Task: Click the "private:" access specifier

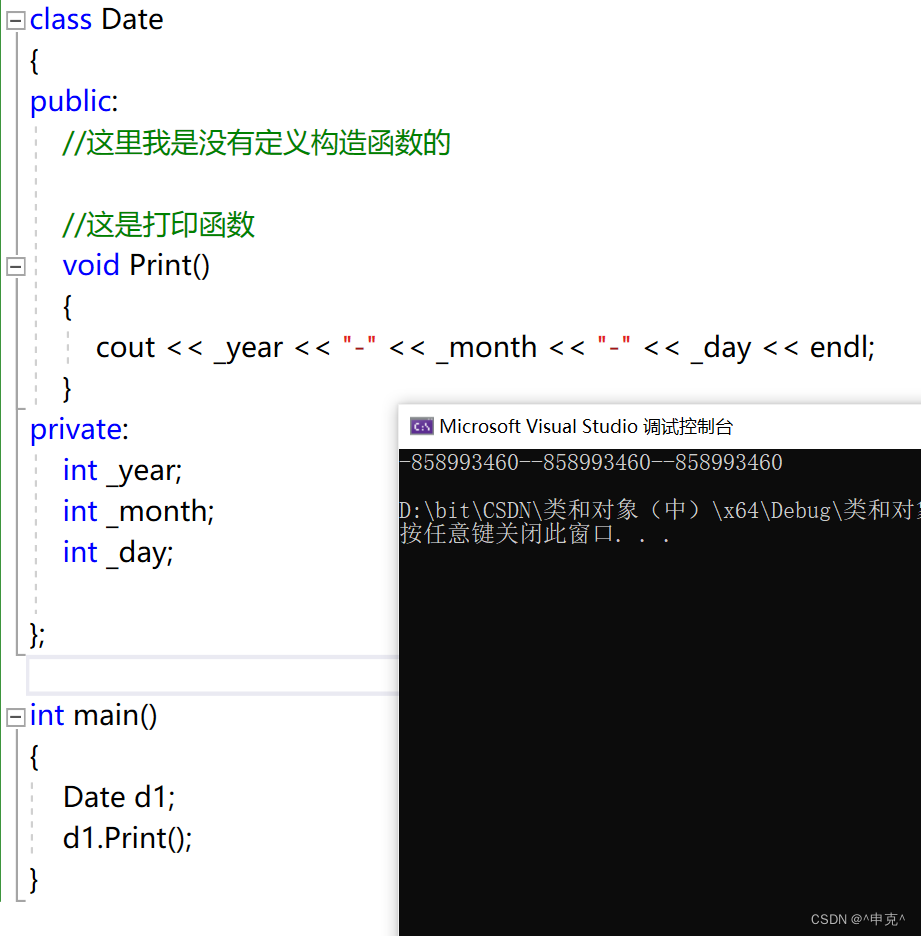Action: point(79,430)
